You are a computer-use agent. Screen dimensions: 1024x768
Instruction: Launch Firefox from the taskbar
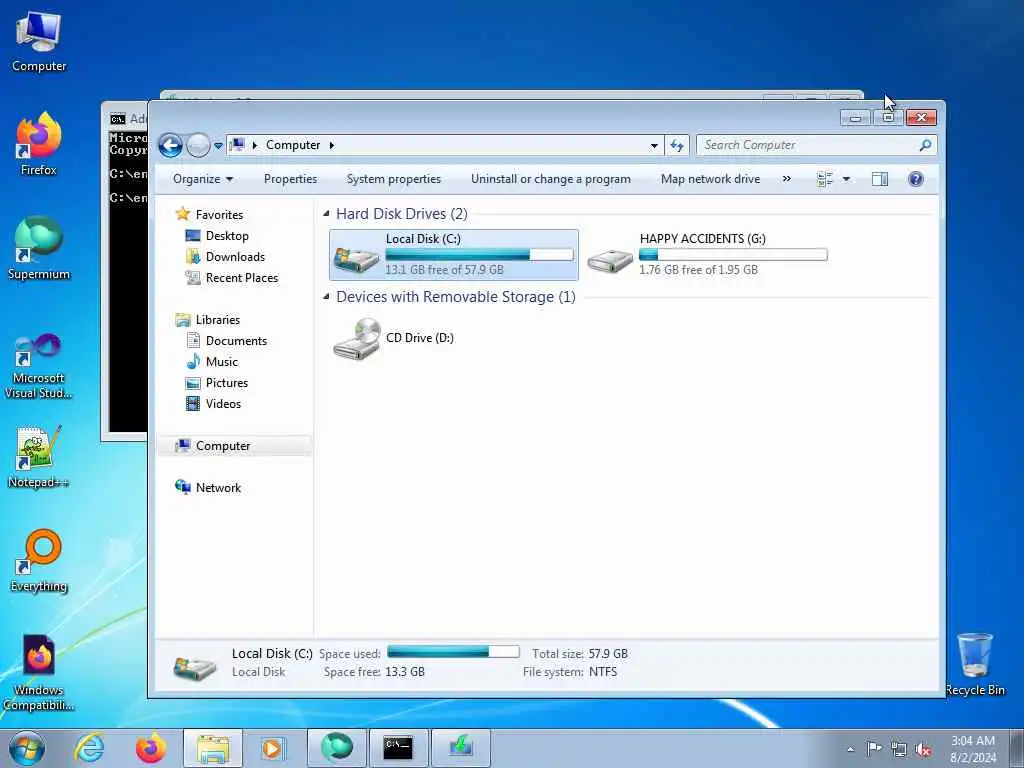(150, 748)
